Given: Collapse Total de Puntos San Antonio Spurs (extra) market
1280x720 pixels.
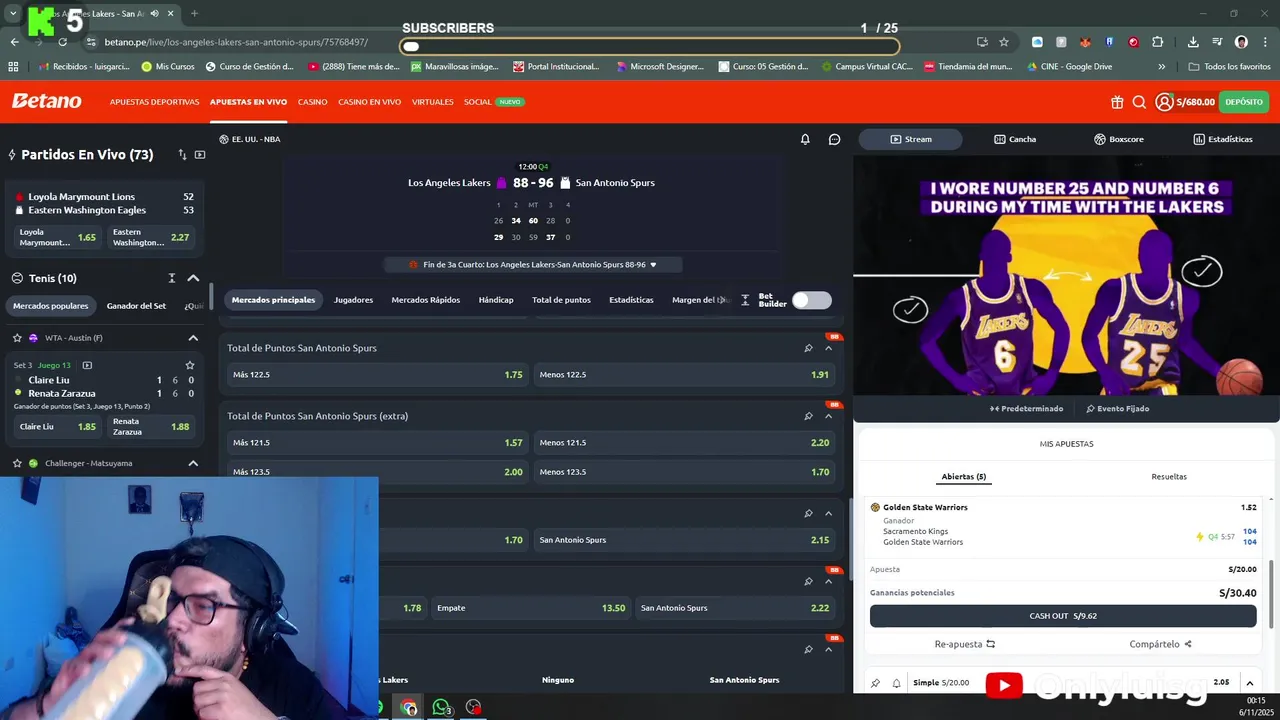Looking at the screenshot, I should point(828,416).
